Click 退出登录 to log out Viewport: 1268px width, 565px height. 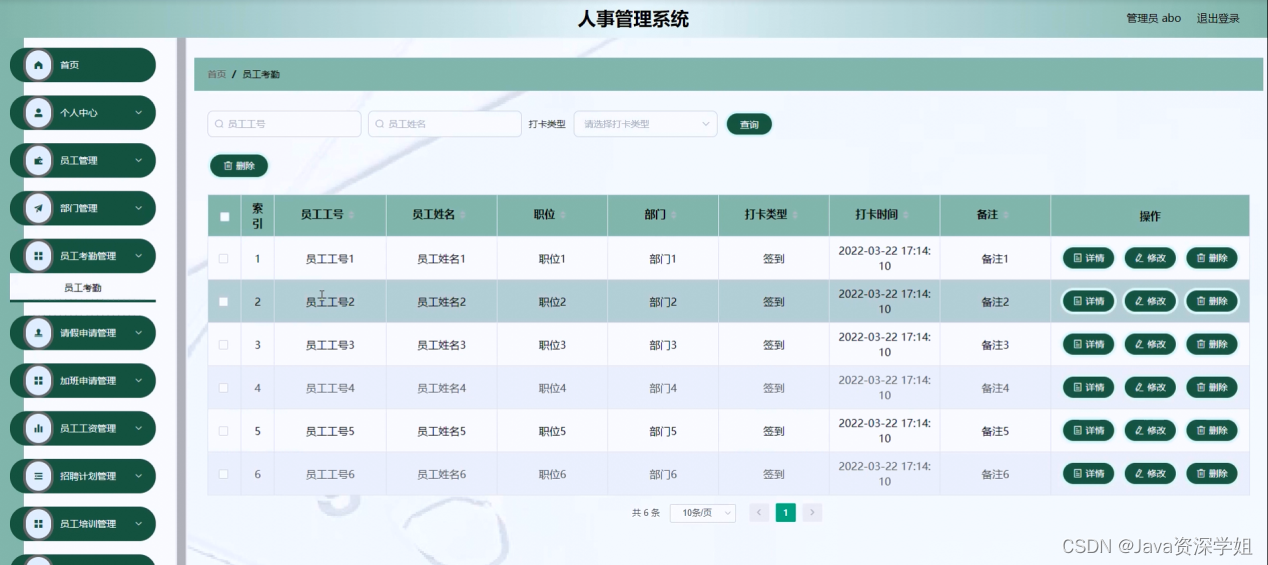pyautogui.click(x=1218, y=18)
